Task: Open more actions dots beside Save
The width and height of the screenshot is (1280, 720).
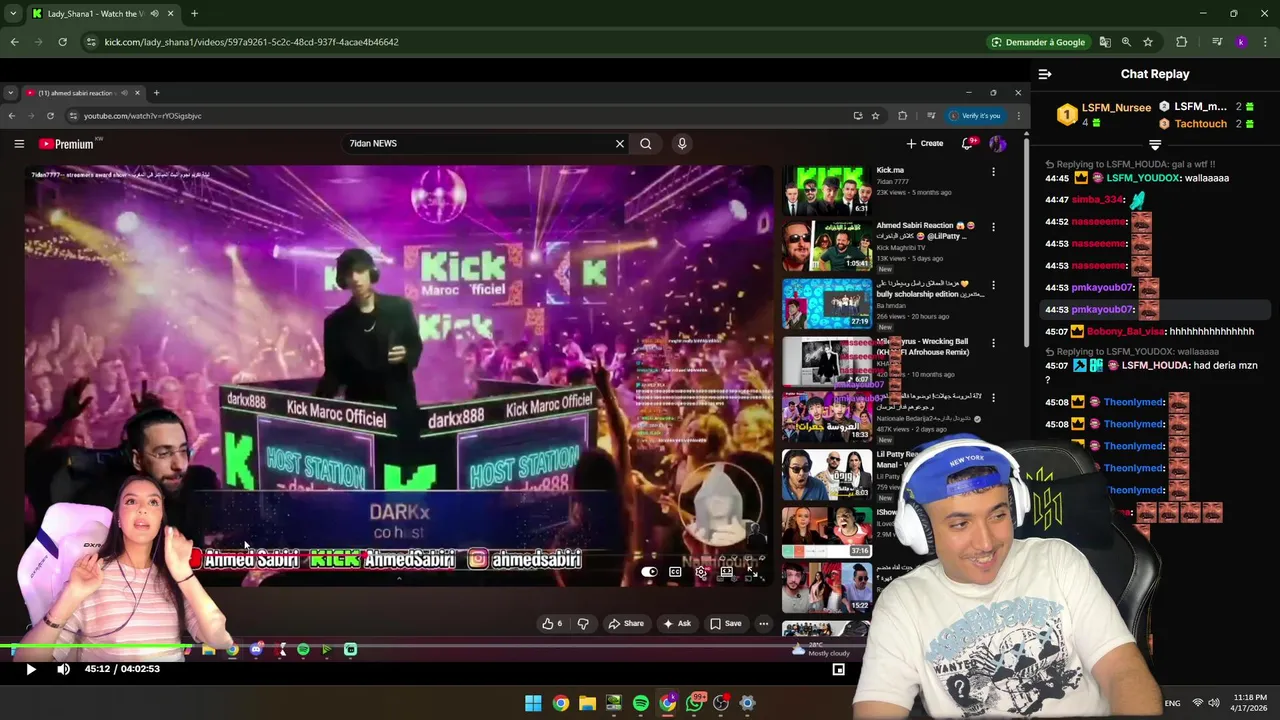Action: pyautogui.click(x=763, y=624)
